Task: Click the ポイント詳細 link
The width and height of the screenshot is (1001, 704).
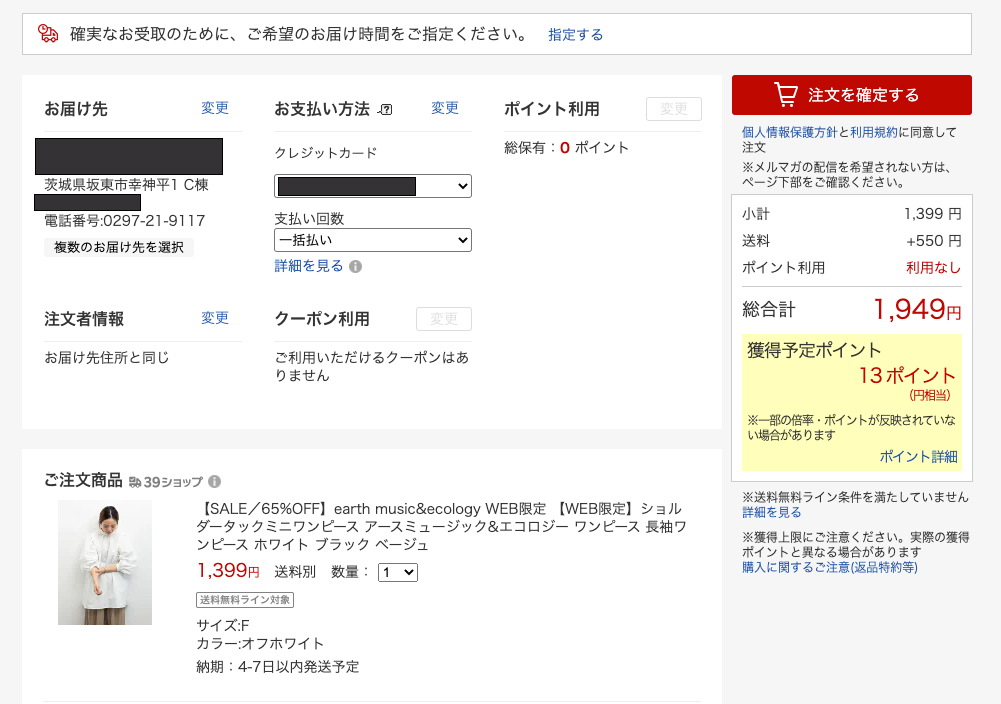Action: [x=918, y=456]
